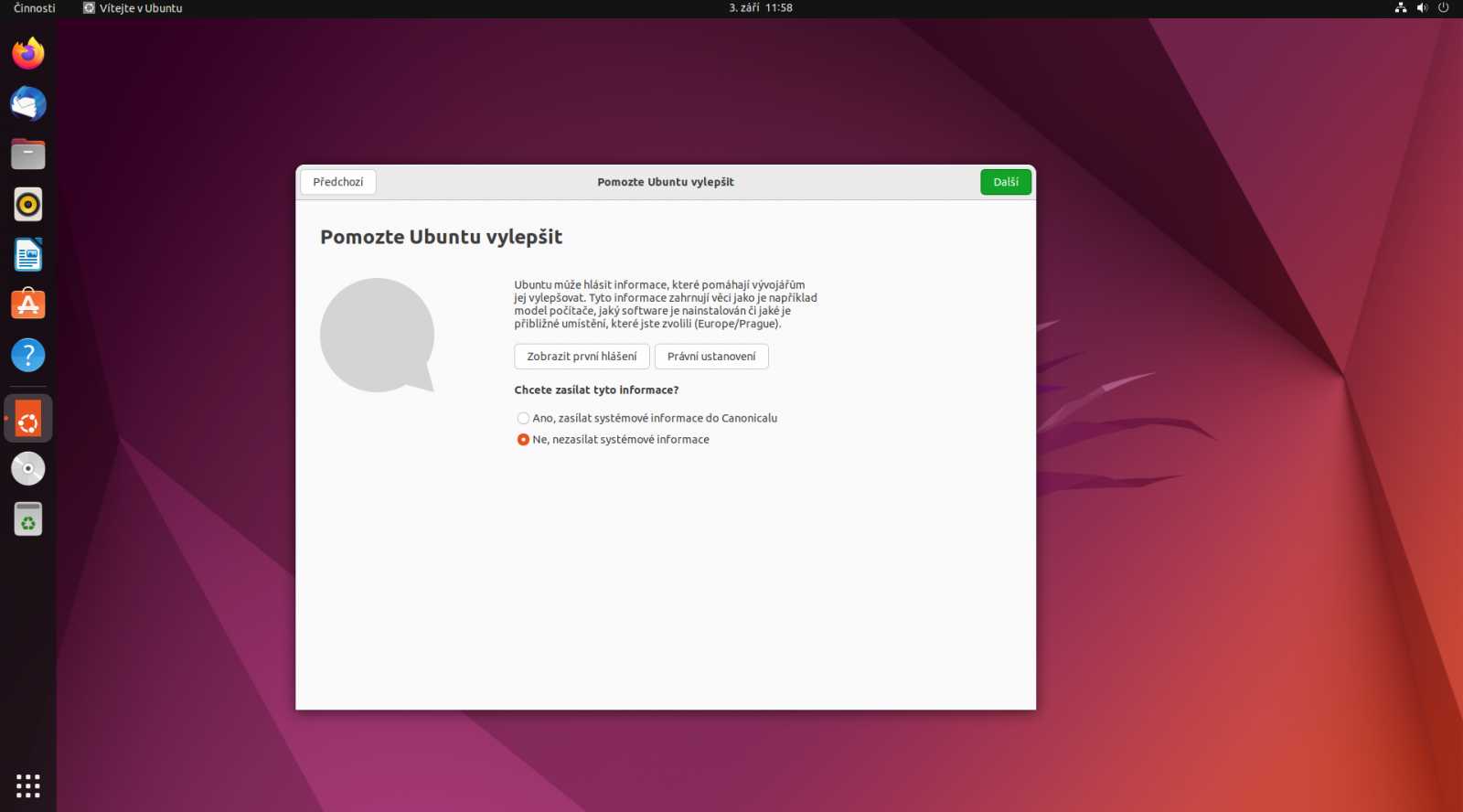This screenshot has width=1463, height=812.
Task: Open LibreOffice Writer from the dock
Action: click(28, 254)
